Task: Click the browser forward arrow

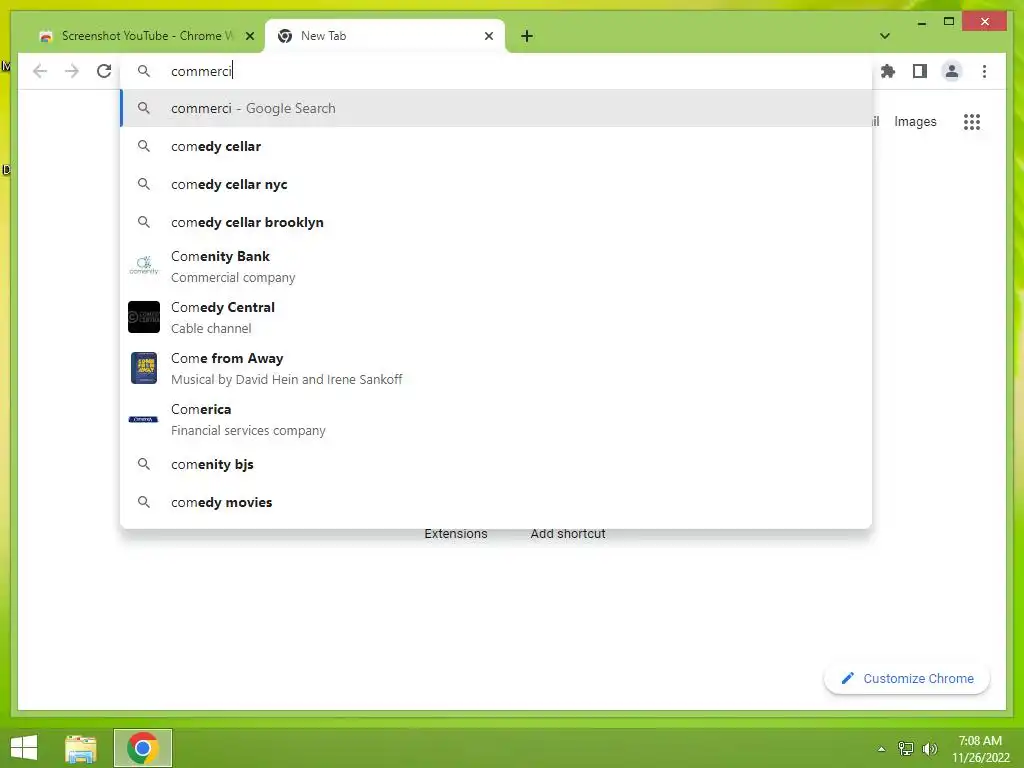Action: pyautogui.click(x=72, y=71)
